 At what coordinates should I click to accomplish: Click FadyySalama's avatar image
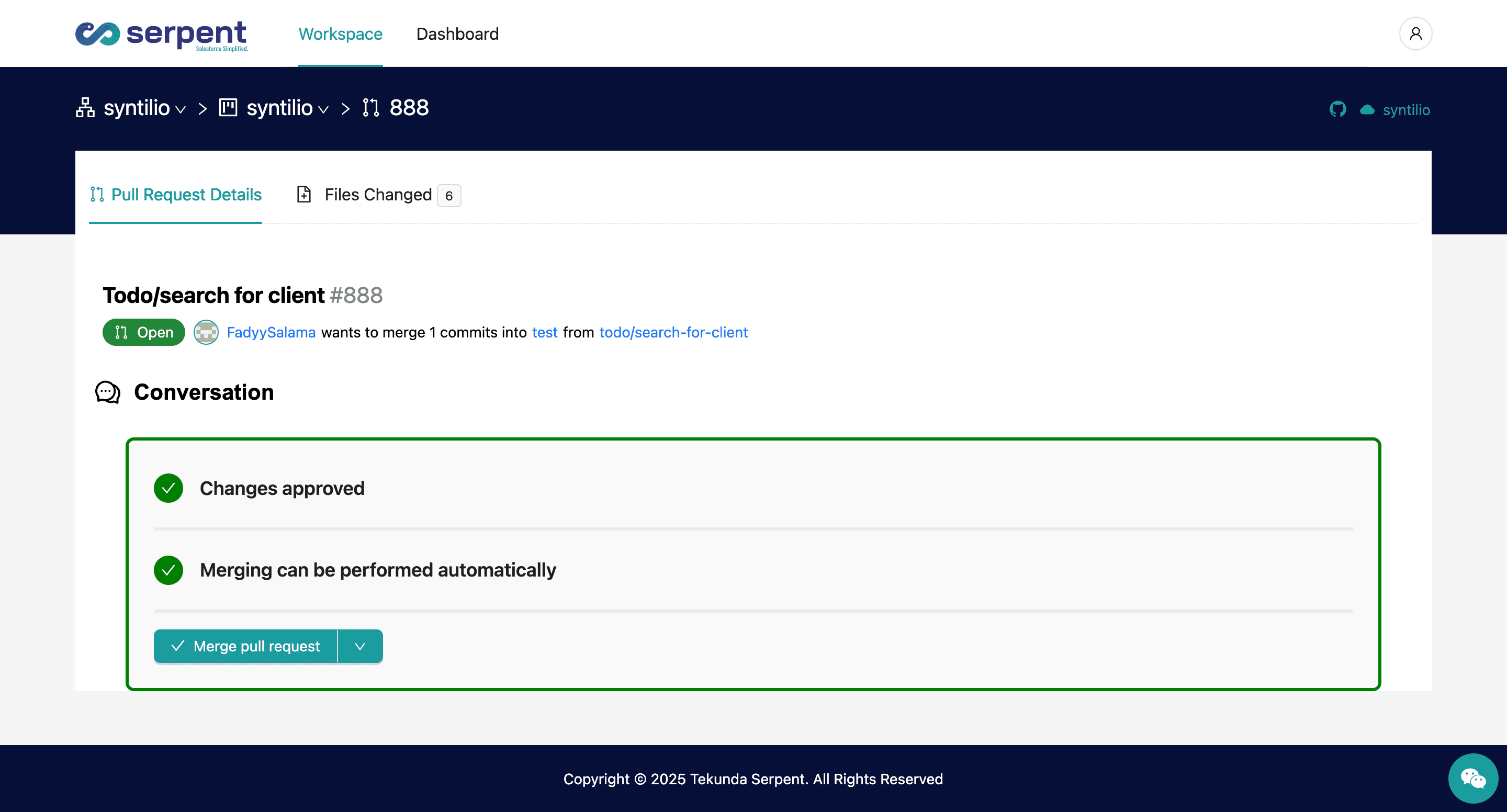click(x=206, y=332)
